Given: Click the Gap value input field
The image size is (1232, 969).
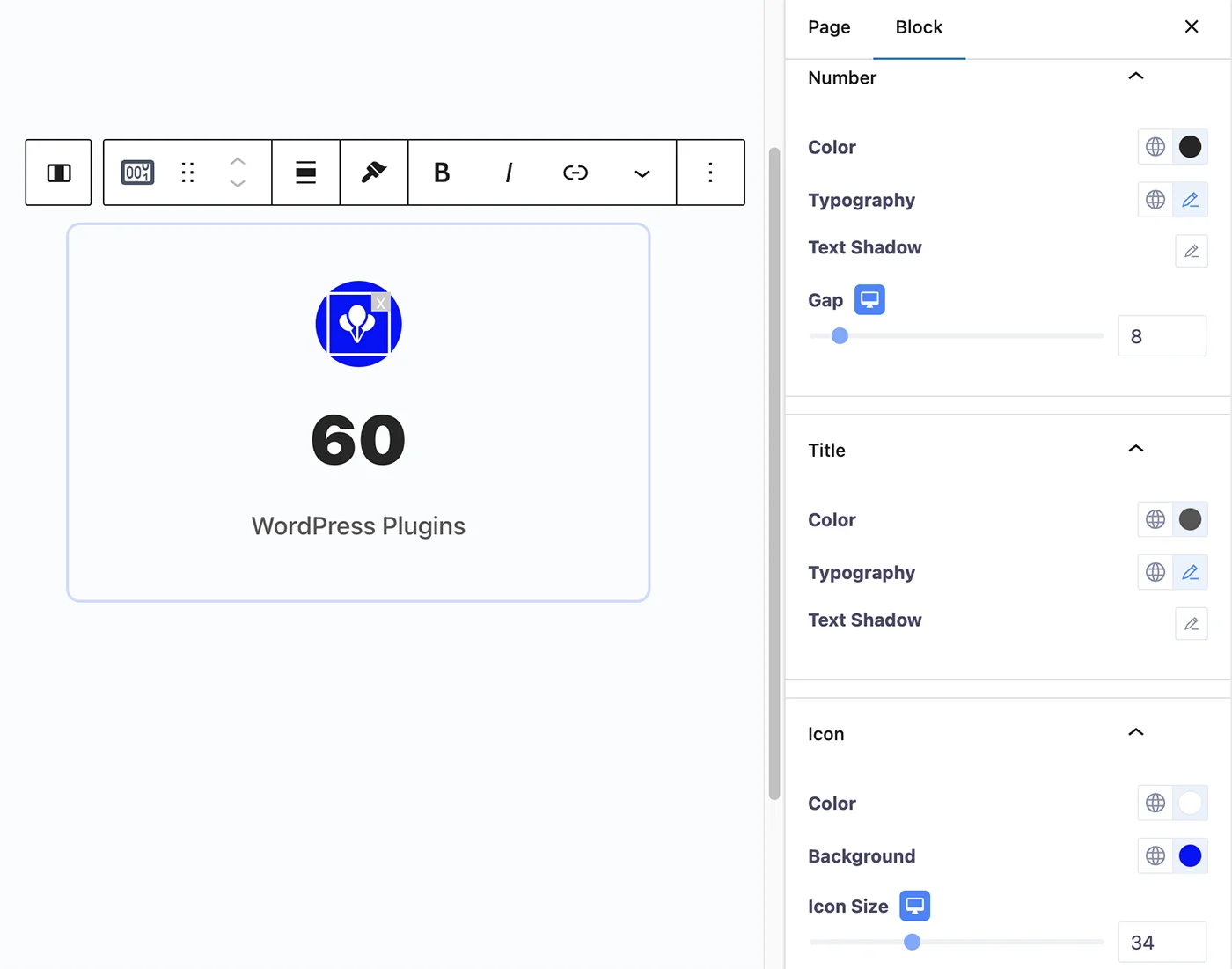Looking at the screenshot, I should click(x=1162, y=336).
